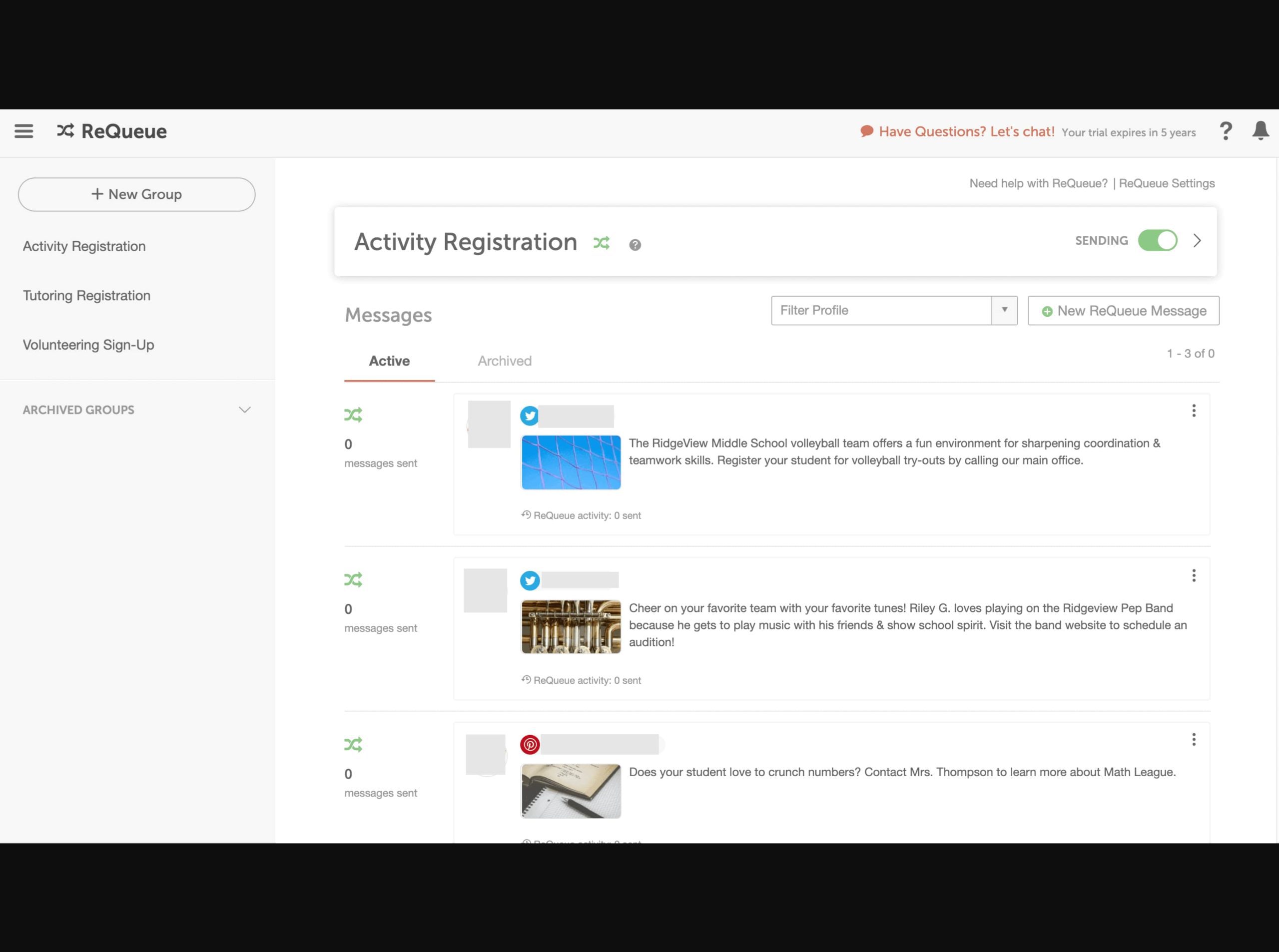1279x952 pixels.
Task: Click the Pinterest icon on Math League message
Action: point(530,744)
